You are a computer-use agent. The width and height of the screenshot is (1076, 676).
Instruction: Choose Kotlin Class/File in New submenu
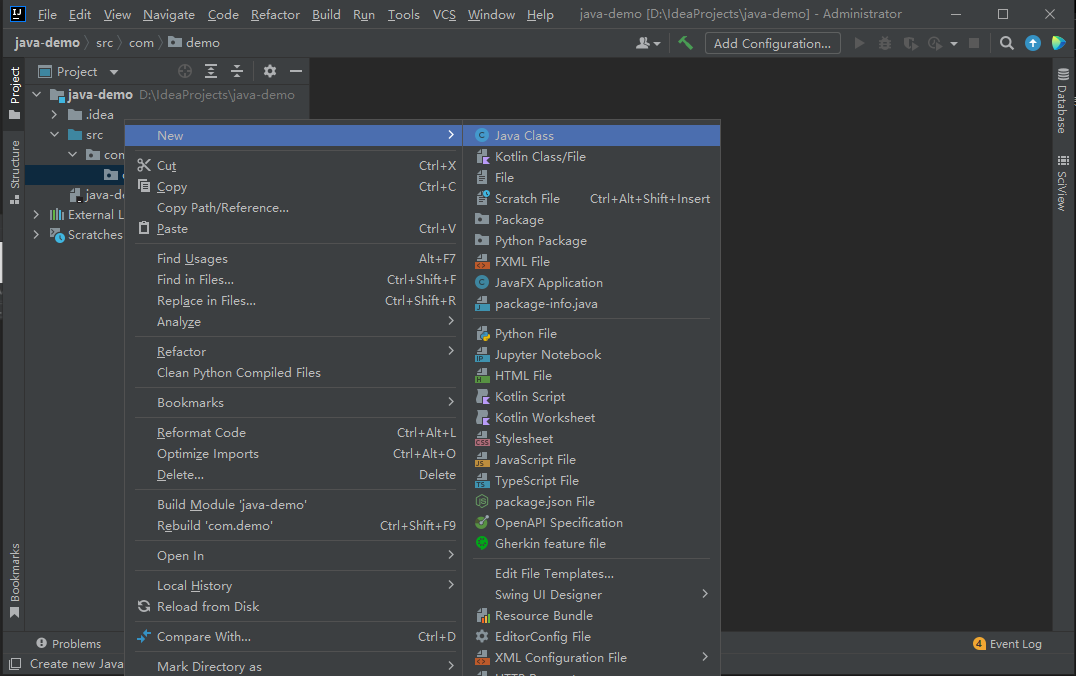click(x=592, y=157)
